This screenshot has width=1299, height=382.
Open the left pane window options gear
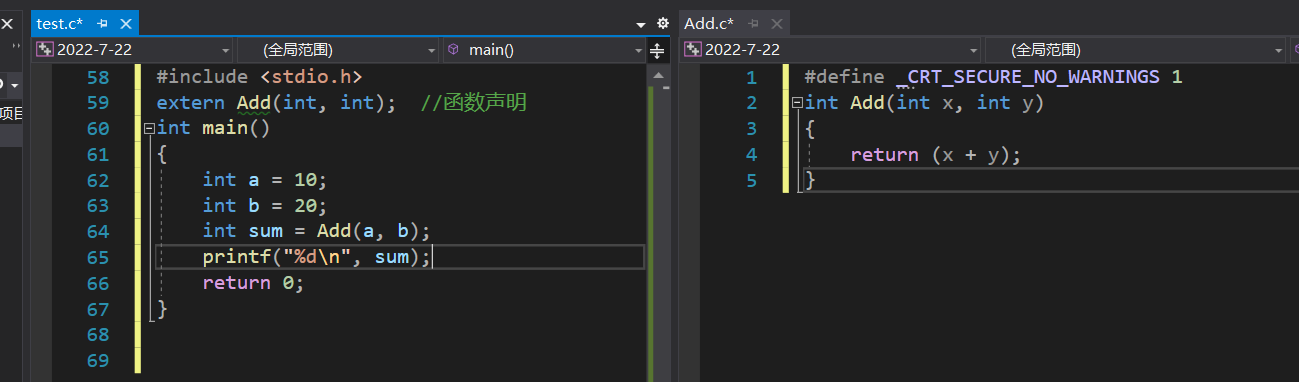(662, 23)
